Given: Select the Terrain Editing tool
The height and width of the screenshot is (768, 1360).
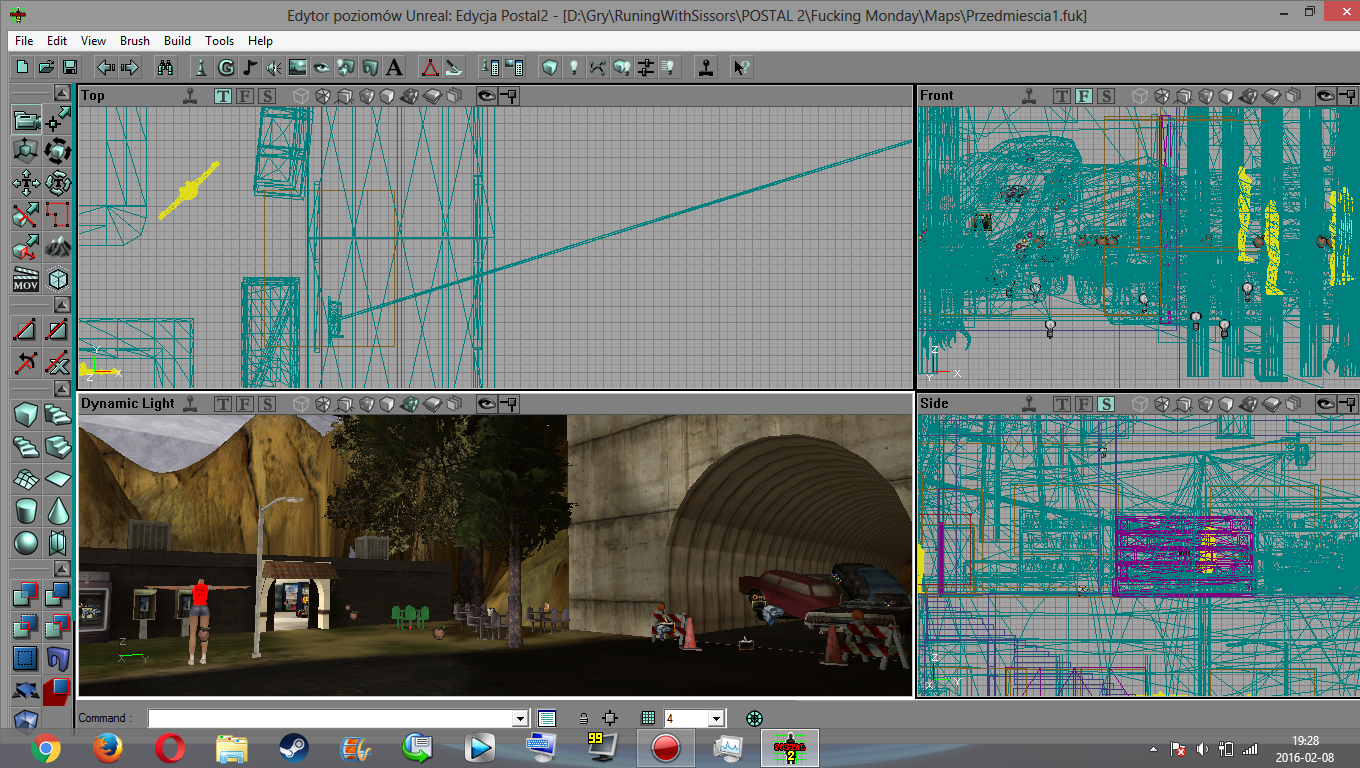Looking at the screenshot, I should [x=58, y=247].
